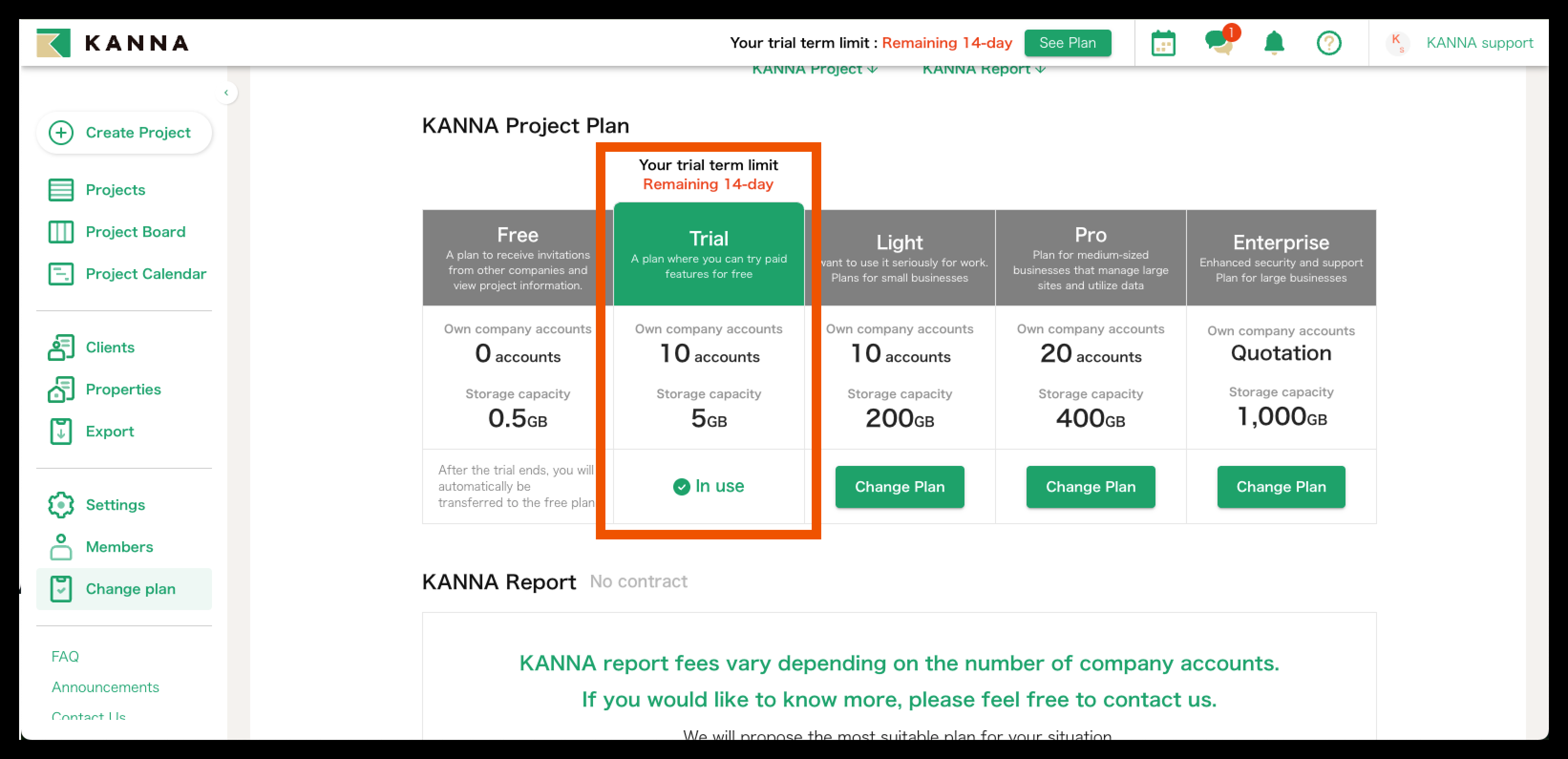Click the See Plan button
1568x759 pixels.
click(1068, 42)
